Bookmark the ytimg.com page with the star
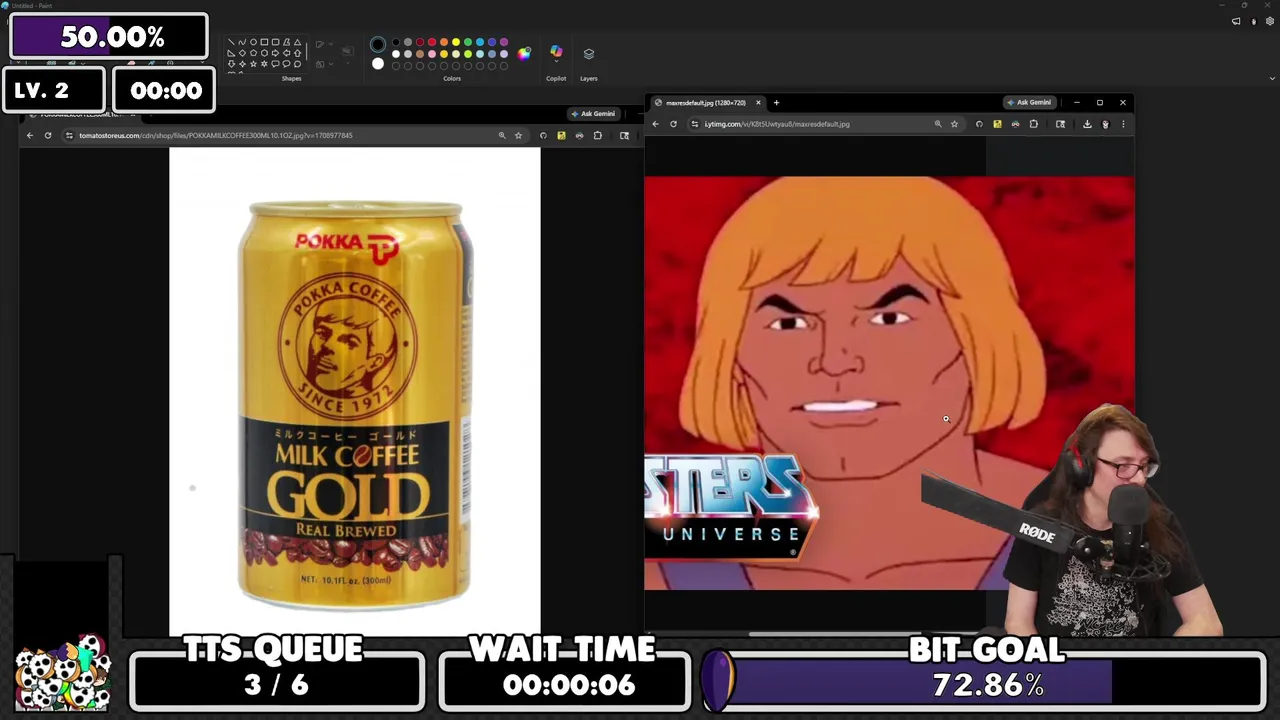The width and height of the screenshot is (1280, 720). [954, 124]
